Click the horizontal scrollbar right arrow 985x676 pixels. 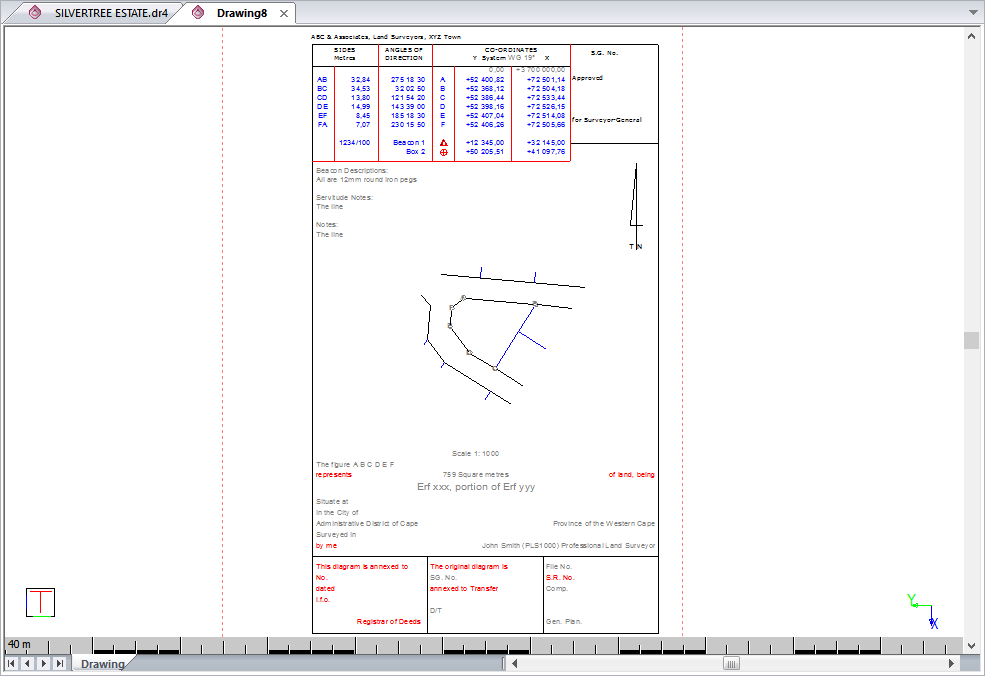pos(952,663)
